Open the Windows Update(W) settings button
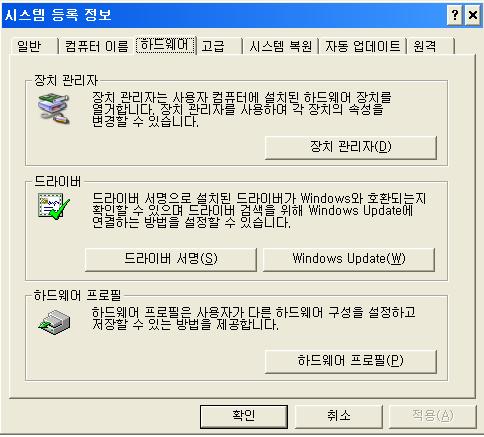Viewport: 484px width, 437px height. [x=349, y=259]
